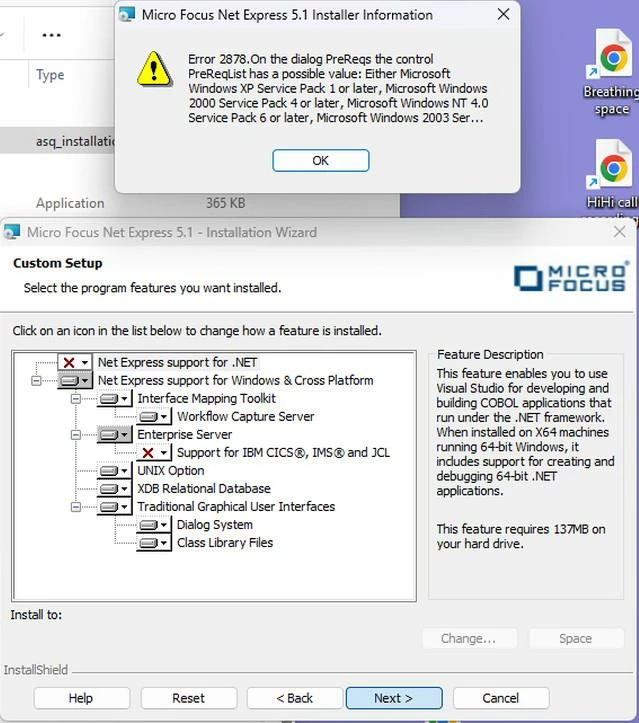Image resolution: width=639 pixels, height=723 pixels.
Task: Go back with the < Back button
Action: click(295, 698)
